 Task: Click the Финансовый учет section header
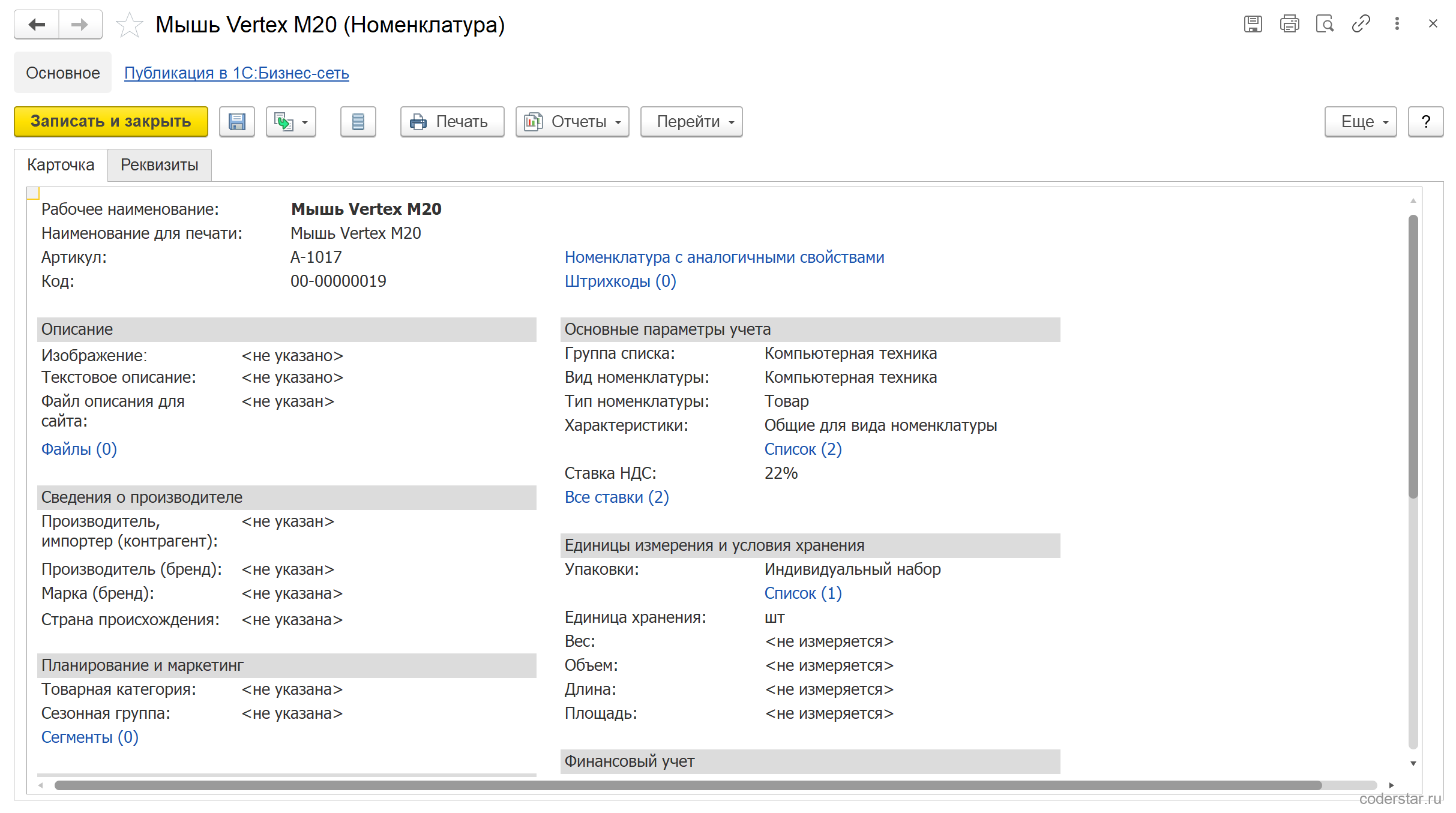pos(810,761)
